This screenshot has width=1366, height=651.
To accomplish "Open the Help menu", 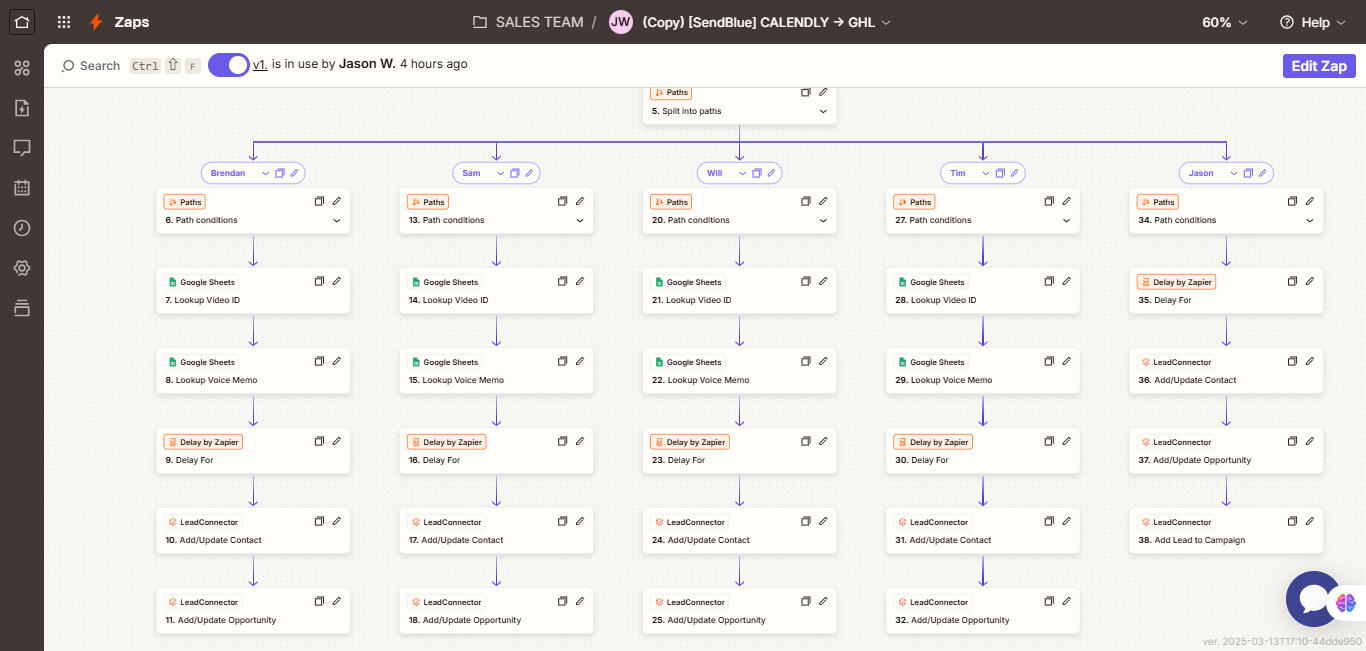I will click(x=1306, y=22).
